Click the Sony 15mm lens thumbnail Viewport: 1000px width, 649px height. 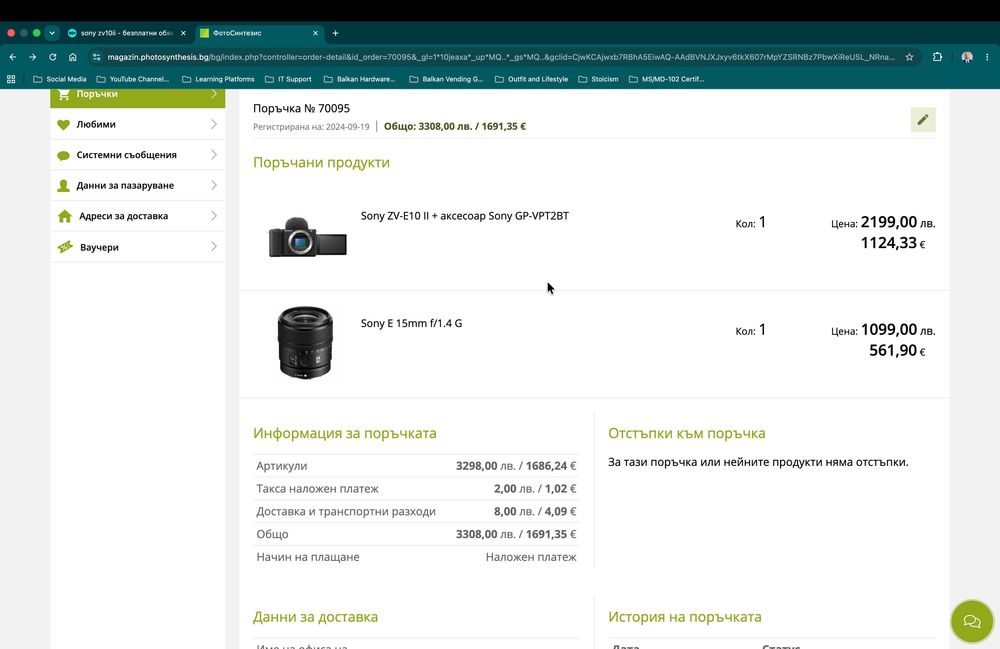[x=305, y=342]
